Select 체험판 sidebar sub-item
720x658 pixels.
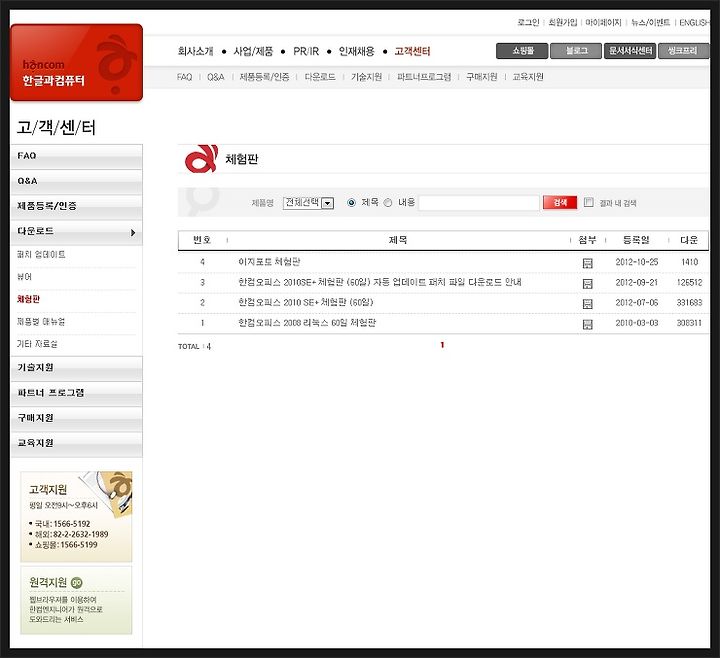coord(28,299)
